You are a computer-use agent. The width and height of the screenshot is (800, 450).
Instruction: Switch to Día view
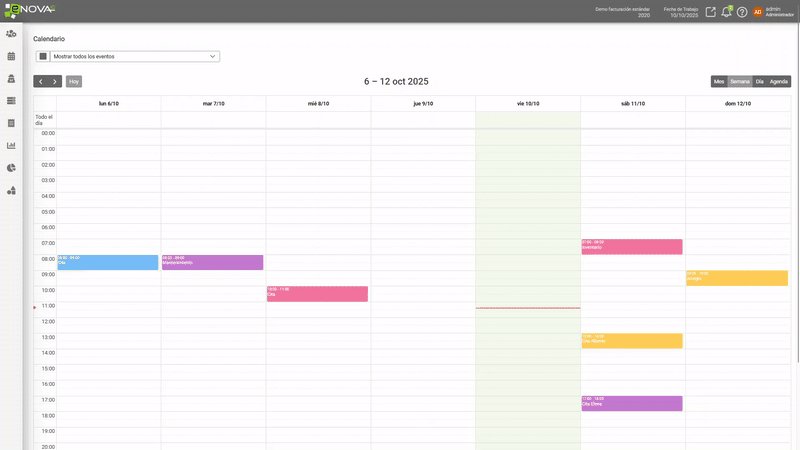point(759,82)
